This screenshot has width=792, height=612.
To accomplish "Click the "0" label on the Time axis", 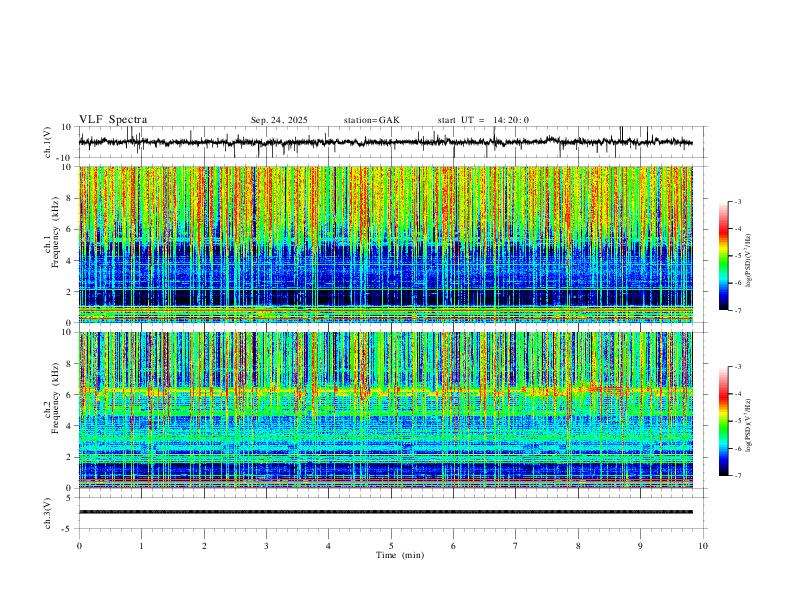I will click(79, 546).
